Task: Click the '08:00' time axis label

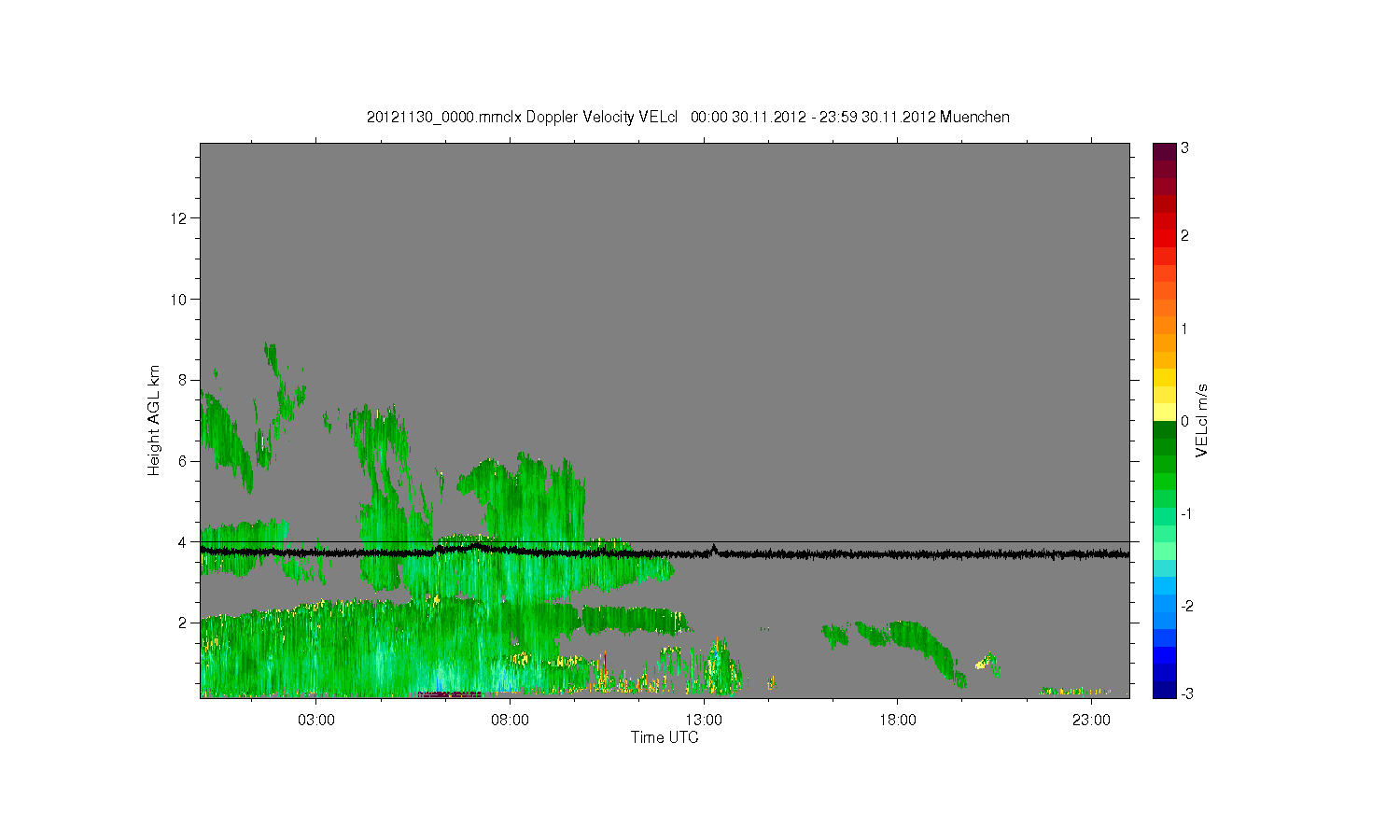Action: [x=511, y=721]
